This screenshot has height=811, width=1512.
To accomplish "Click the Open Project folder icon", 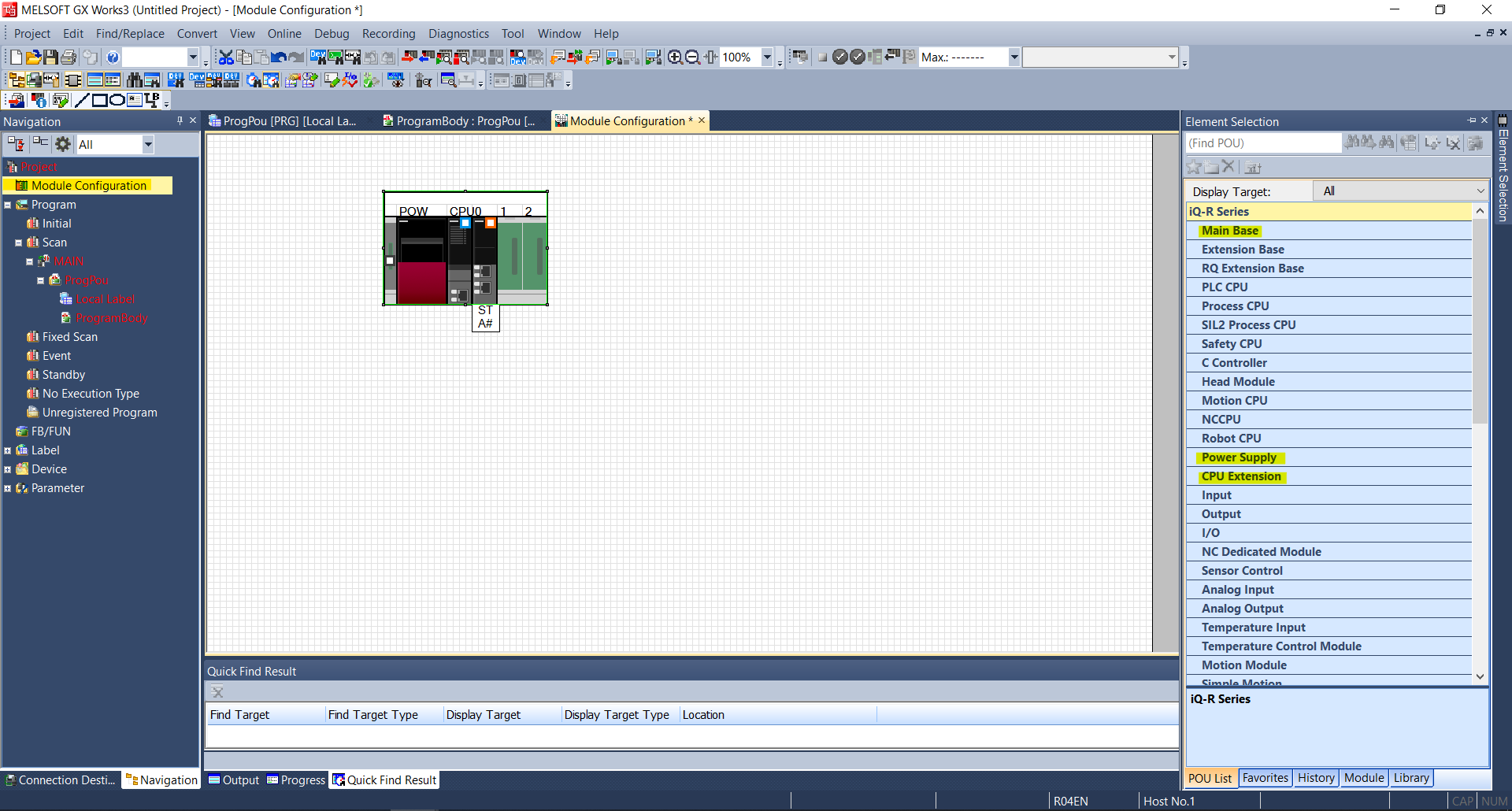I will [33, 57].
